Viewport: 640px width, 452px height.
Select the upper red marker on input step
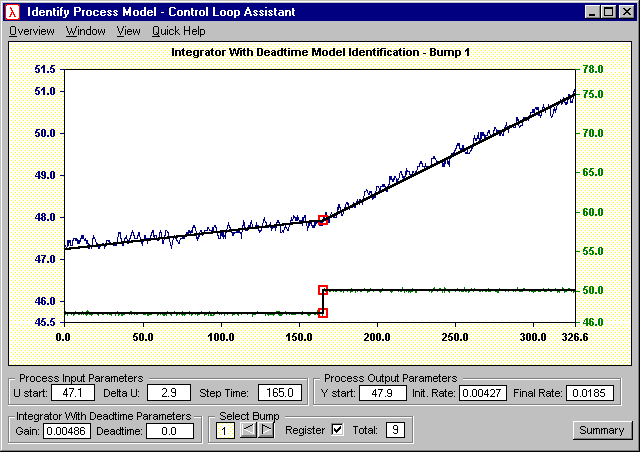323,290
